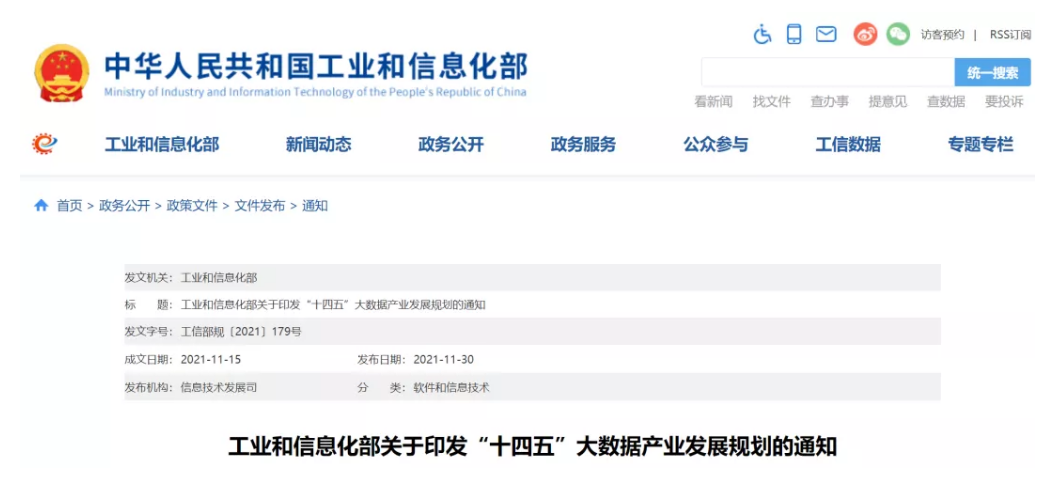This screenshot has height=478, width=1044.
Task: Open the 新闻动态 navigation menu
Action: [318, 144]
